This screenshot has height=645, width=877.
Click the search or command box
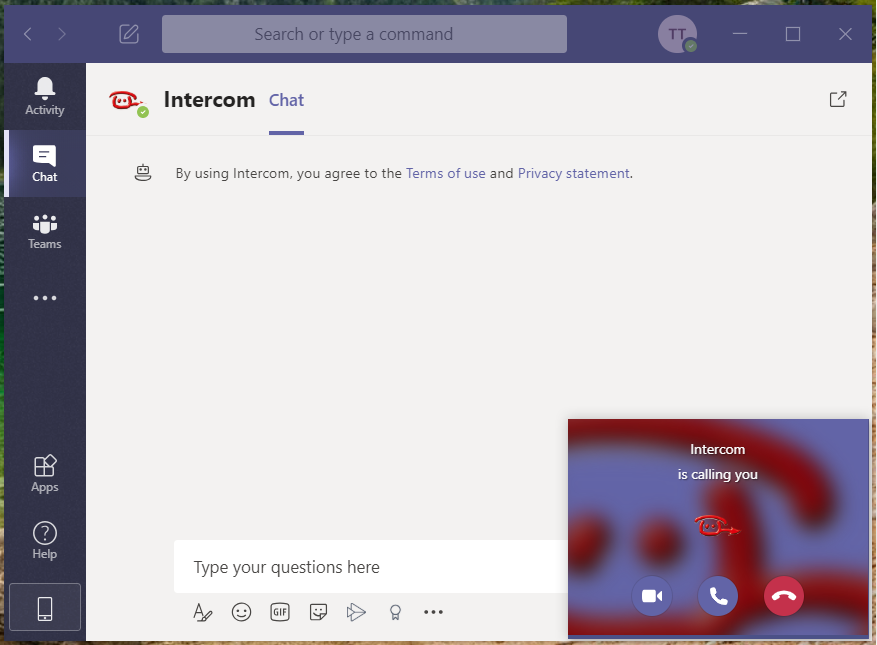(364, 34)
